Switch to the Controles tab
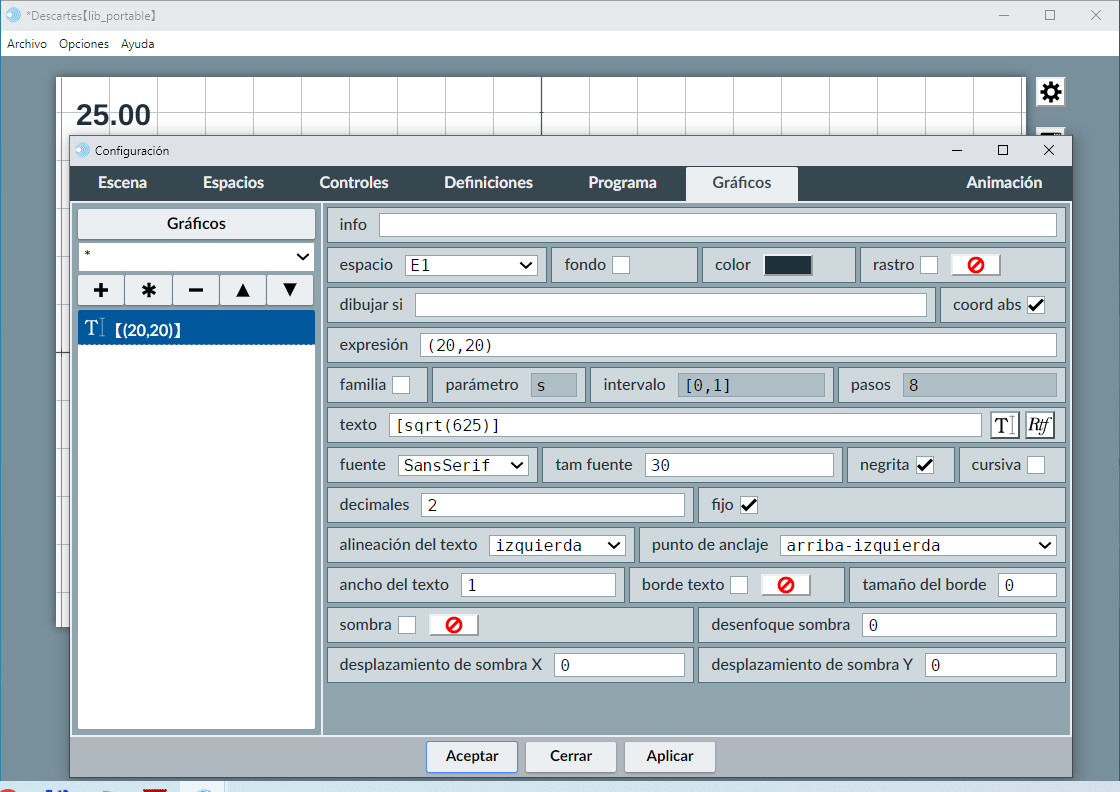 click(354, 183)
